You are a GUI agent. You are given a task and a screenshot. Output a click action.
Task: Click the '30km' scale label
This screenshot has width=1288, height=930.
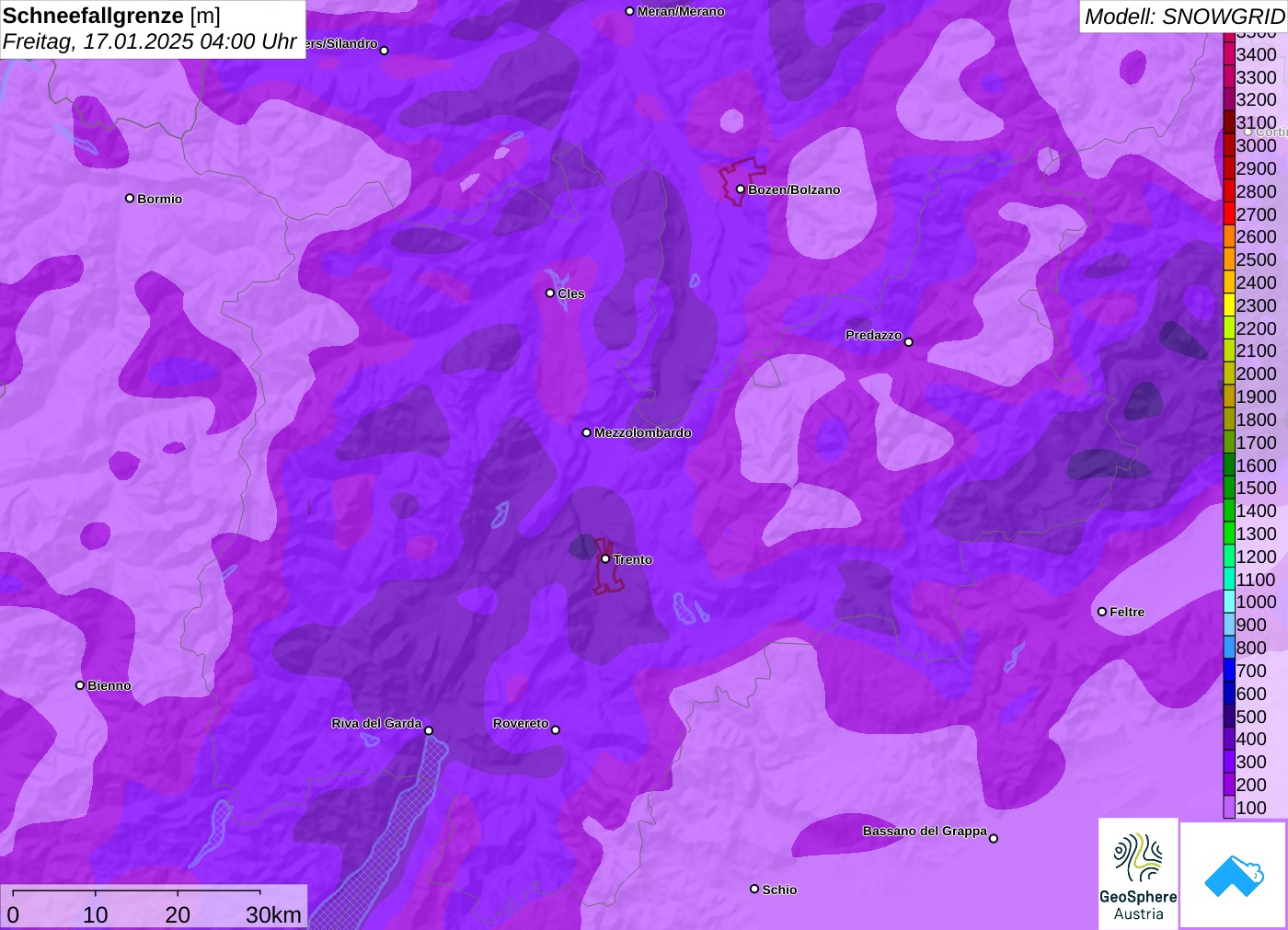point(273,914)
